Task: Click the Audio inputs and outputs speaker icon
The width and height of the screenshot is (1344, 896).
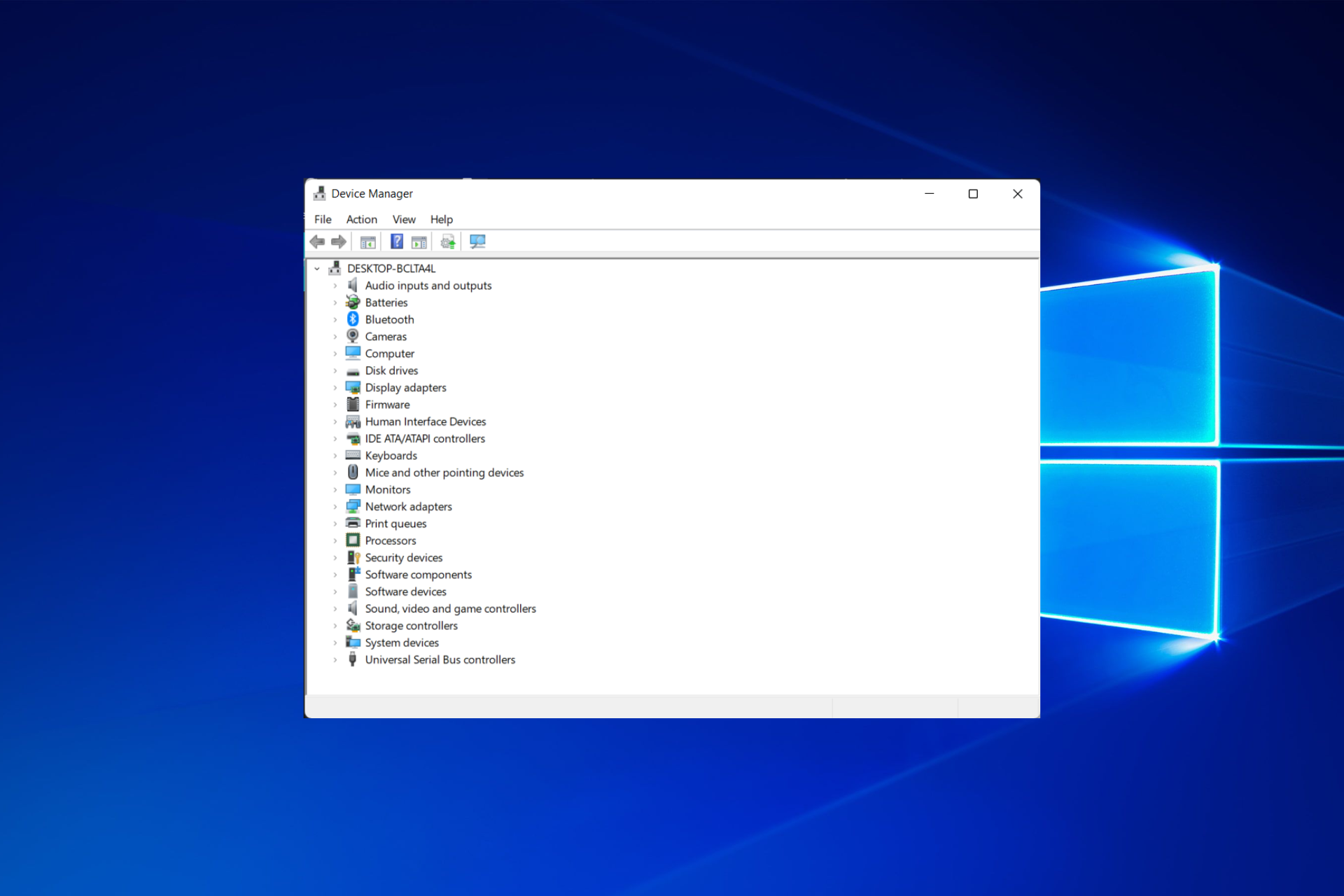Action: point(353,285)
